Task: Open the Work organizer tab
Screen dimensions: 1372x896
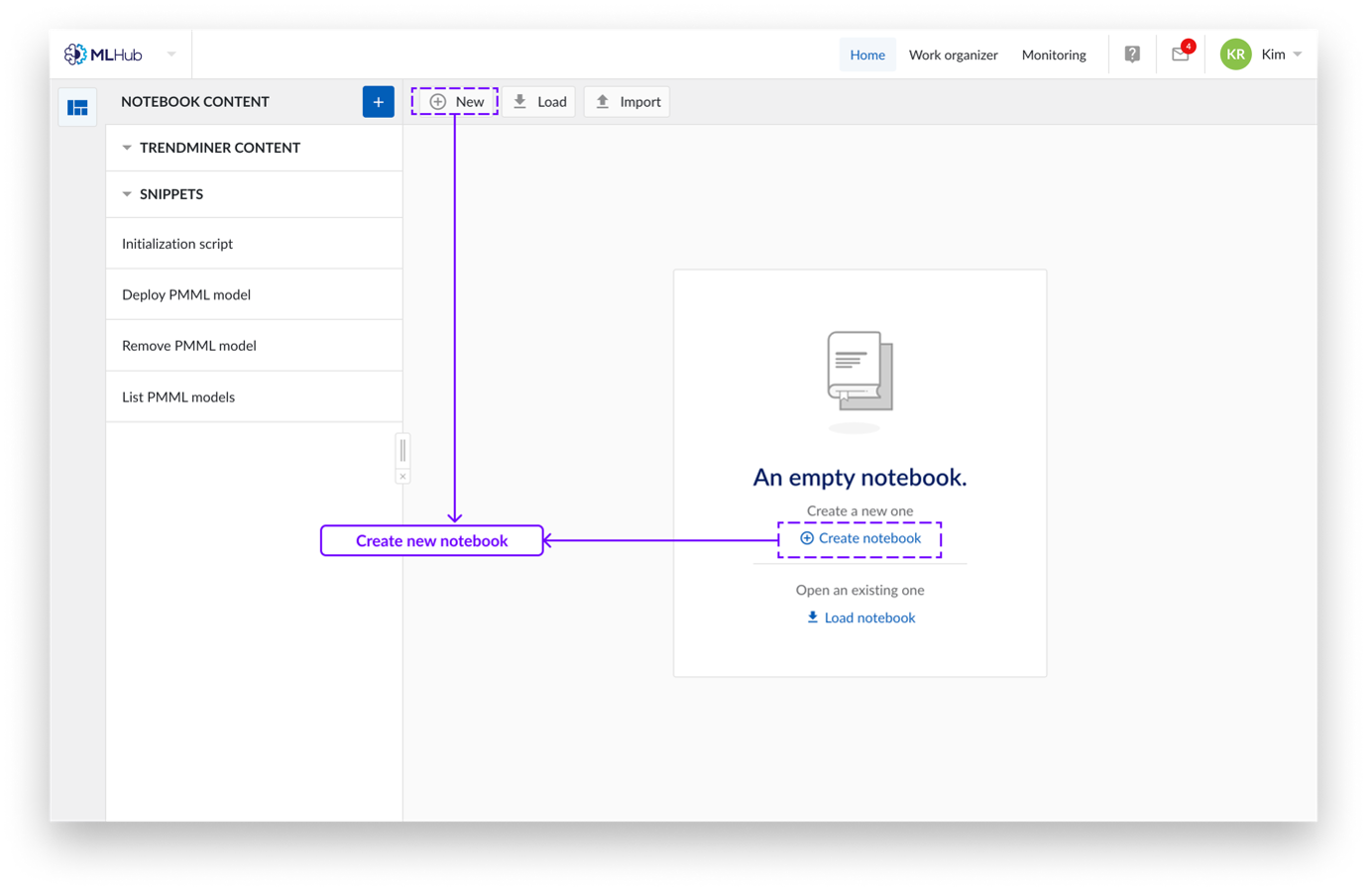Action: [x=953, y=55]
